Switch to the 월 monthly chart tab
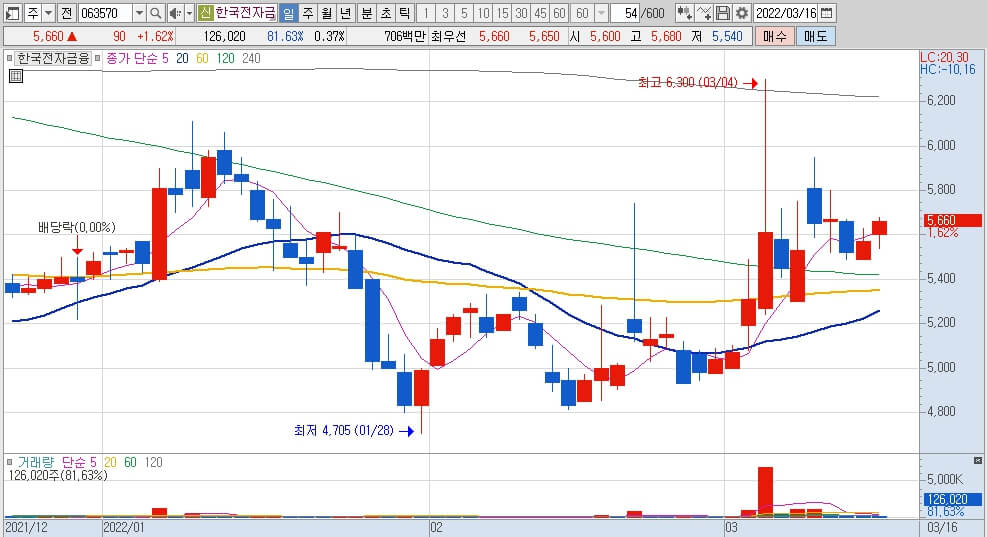The image size is (987, 537). 327,13
